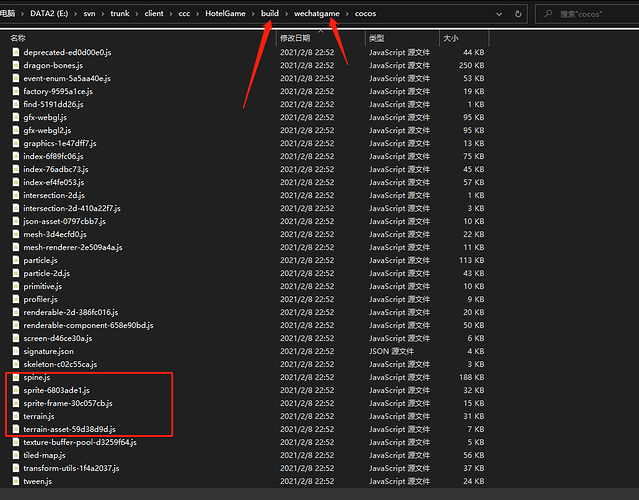Click the file icon beside index-6f89fc06.js

[x=16, y=156]
